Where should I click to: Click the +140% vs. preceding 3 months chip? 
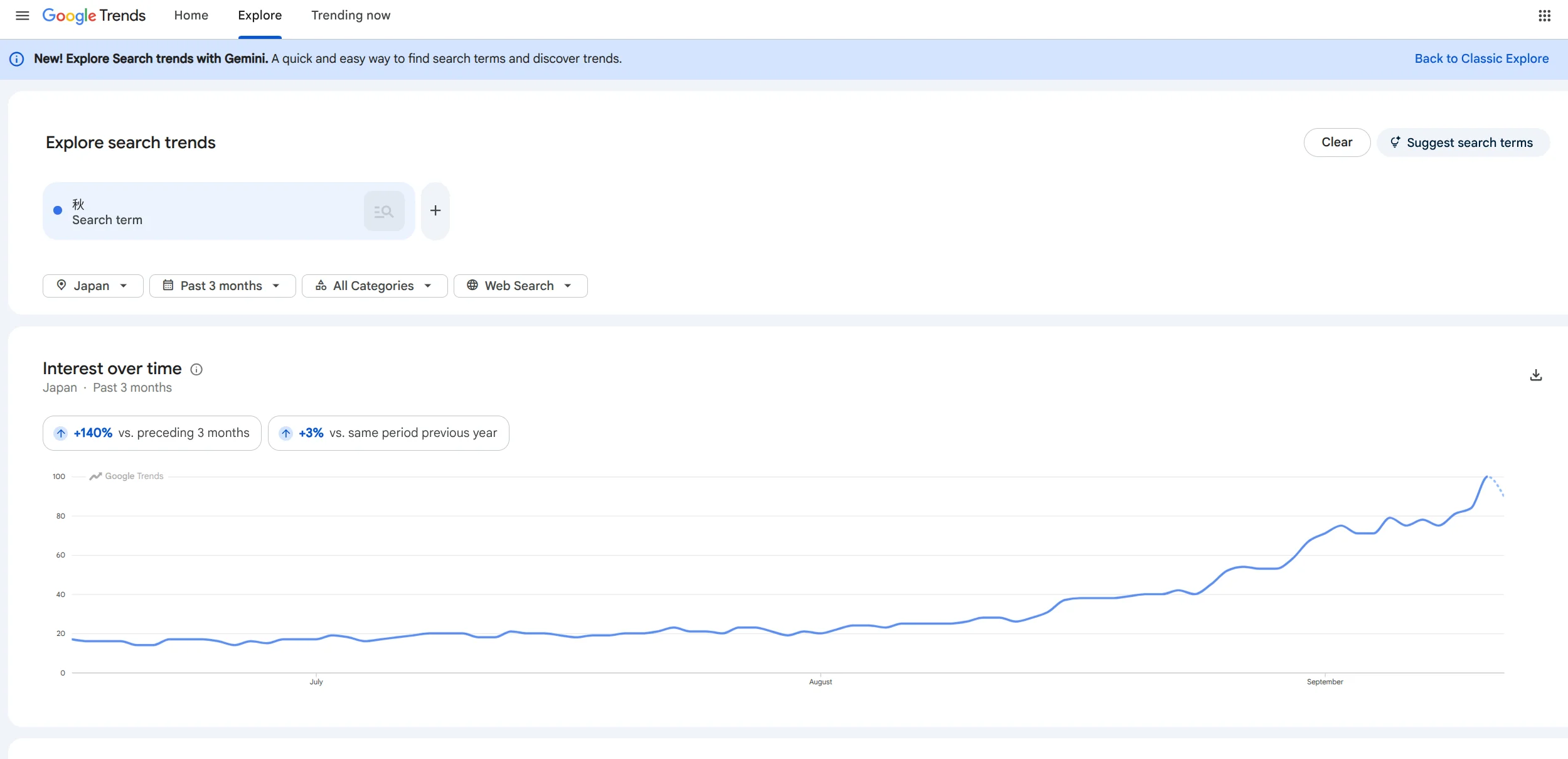(152, 433)
